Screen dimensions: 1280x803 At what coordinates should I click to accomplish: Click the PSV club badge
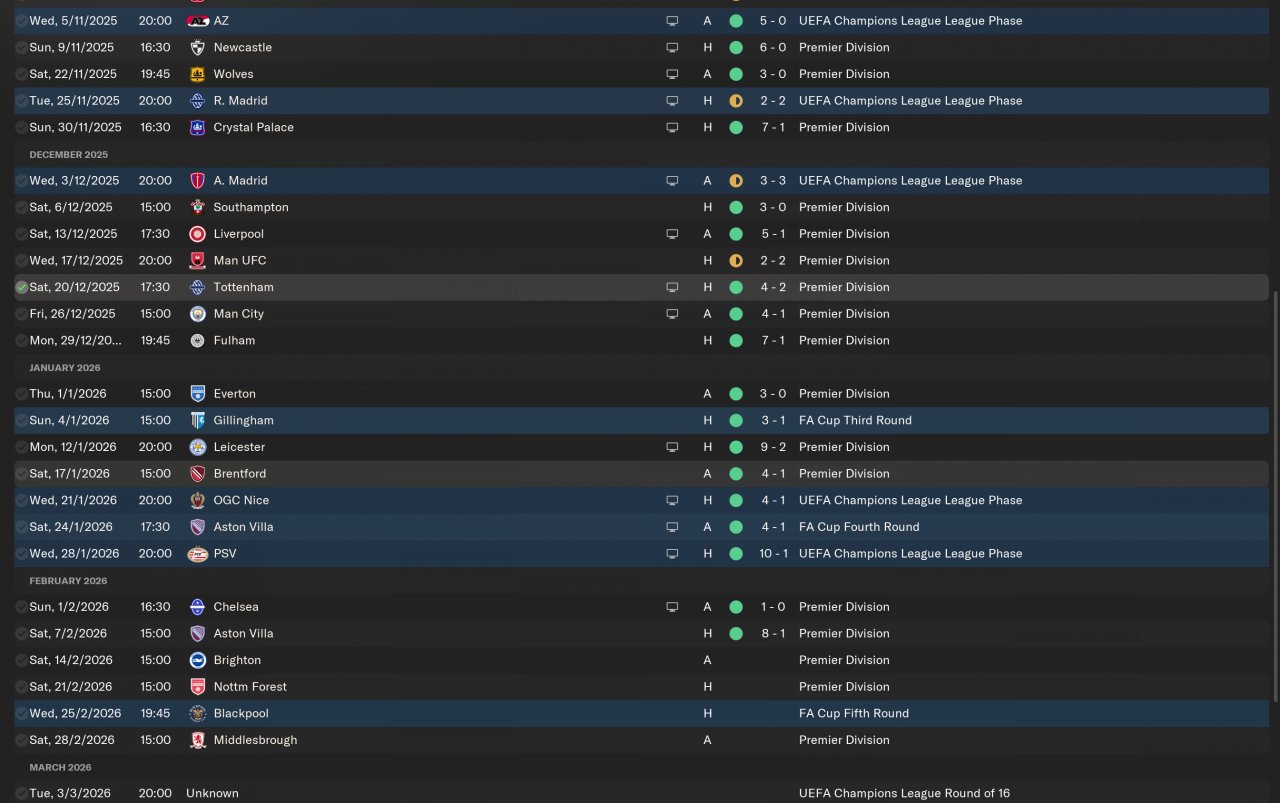pos(197,554)
